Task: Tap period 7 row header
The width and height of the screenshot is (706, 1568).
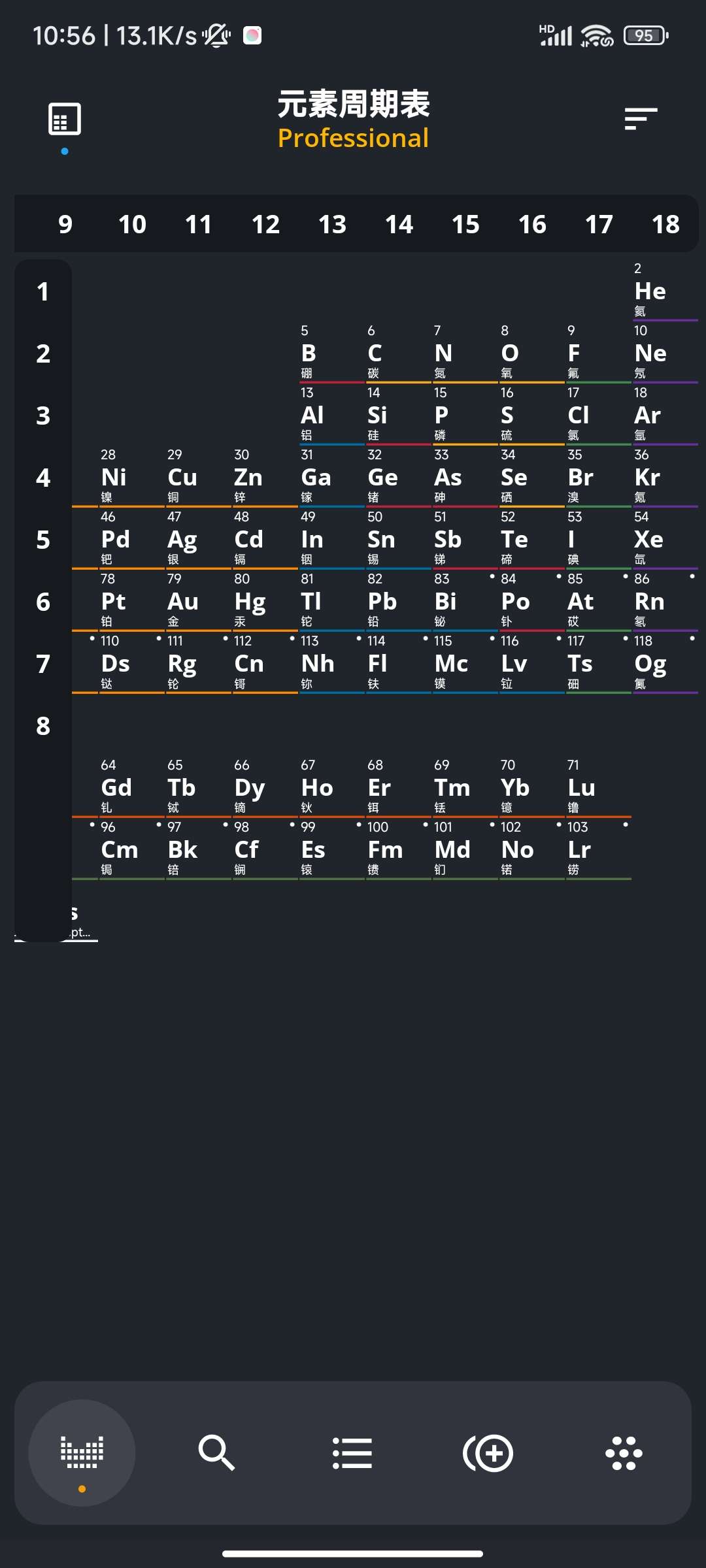Action: click(43, 664)
